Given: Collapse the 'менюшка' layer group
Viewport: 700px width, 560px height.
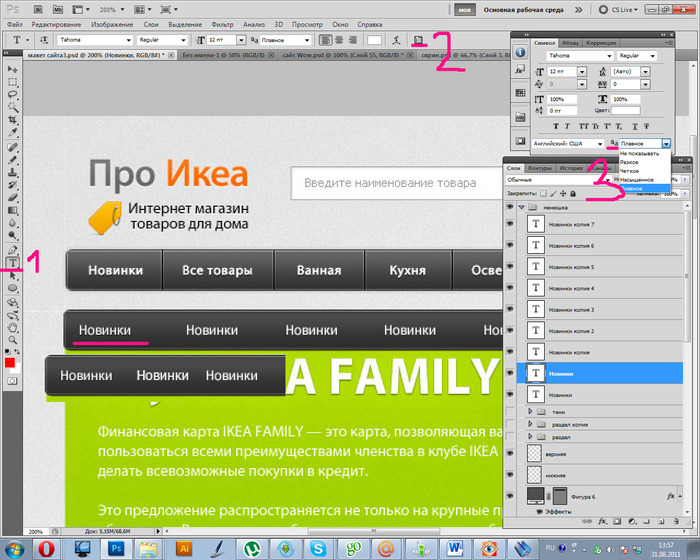Looking at the screenshot, I should pyautogui.click(x=521, y=207).
